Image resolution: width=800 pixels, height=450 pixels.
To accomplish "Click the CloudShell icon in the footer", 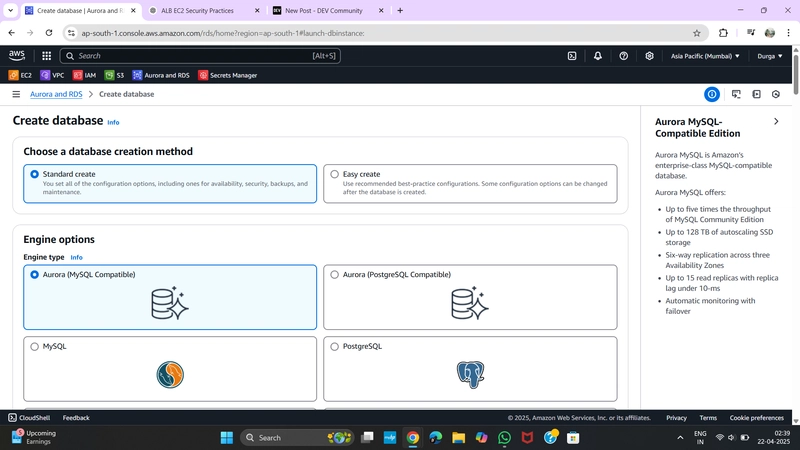I will [x=12, y=418].
